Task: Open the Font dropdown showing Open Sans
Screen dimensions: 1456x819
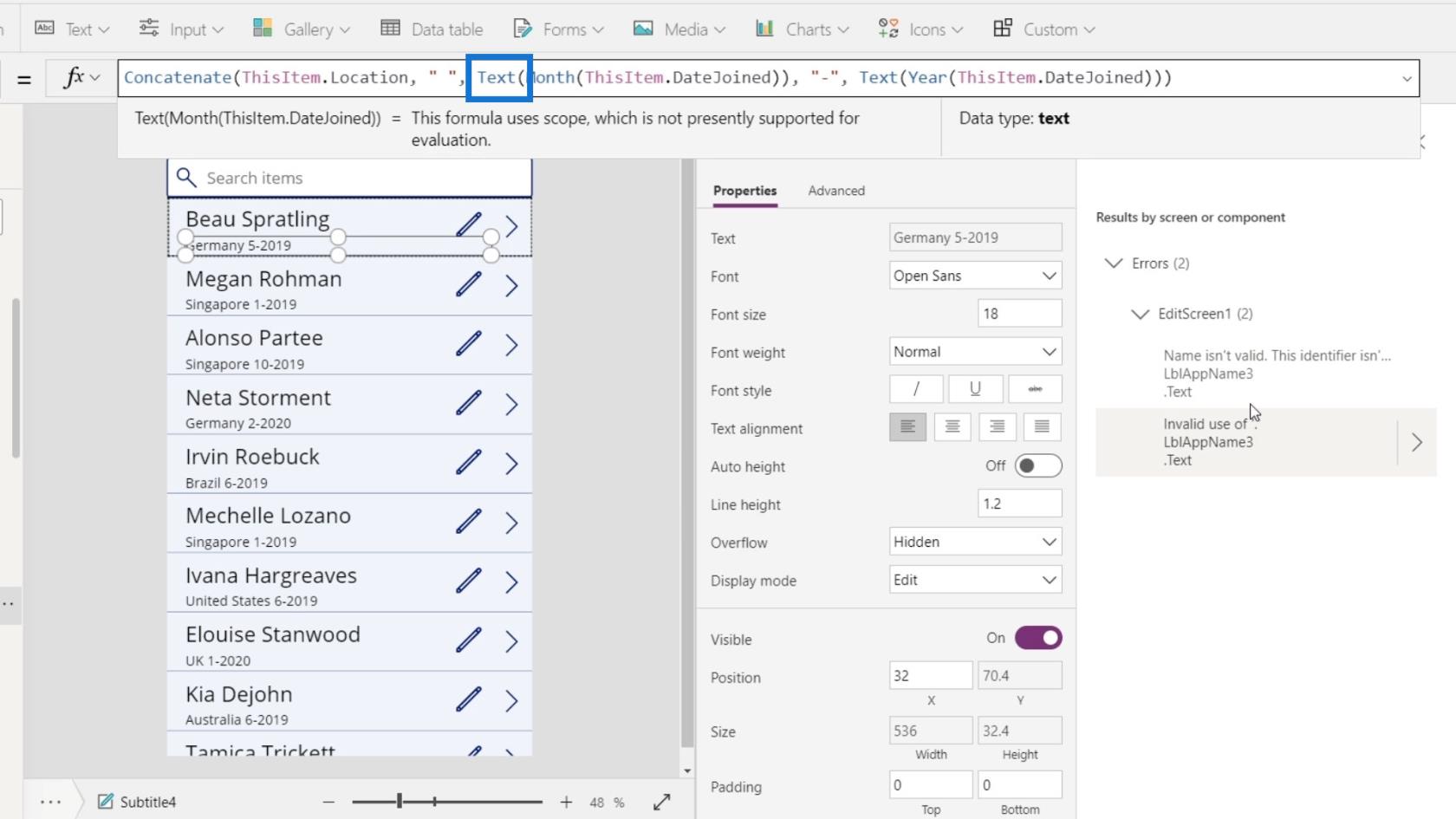Action: pos(975,276)
